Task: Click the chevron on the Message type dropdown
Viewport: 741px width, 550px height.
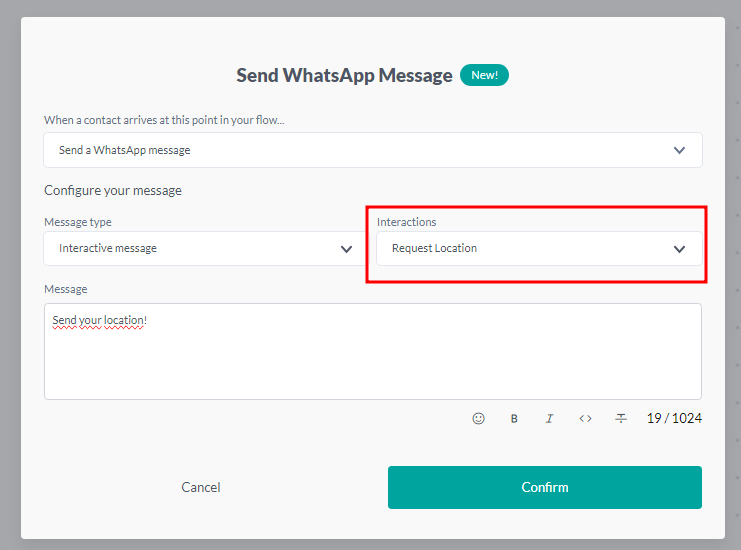Action: tap(346, 249)
